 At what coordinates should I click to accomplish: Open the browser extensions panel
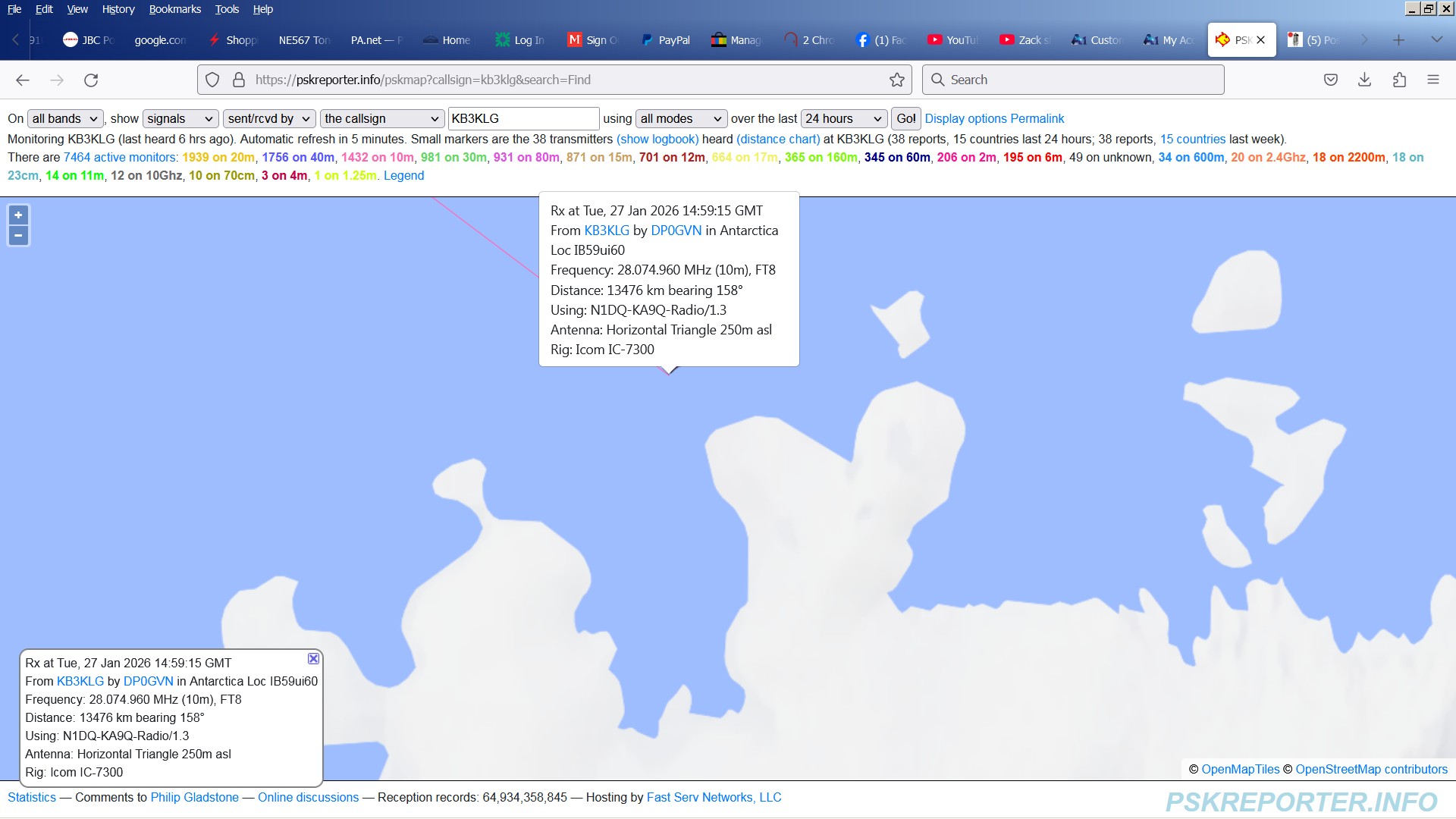pos(1399,80)
